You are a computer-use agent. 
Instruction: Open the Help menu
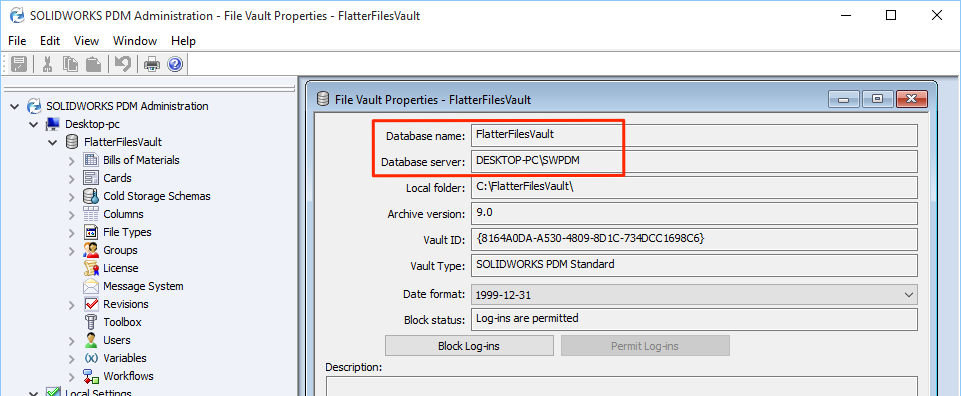[x=183, y=41]
